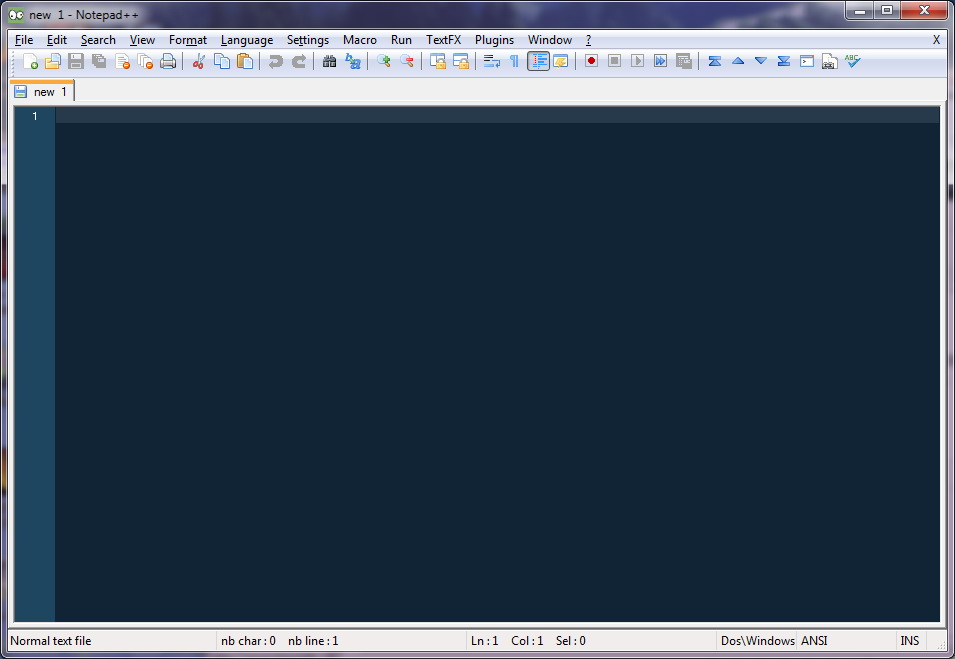Click the Close document toolbar icon
The width and height of the screenshot is (955, 659).
(x=122, y=61)
